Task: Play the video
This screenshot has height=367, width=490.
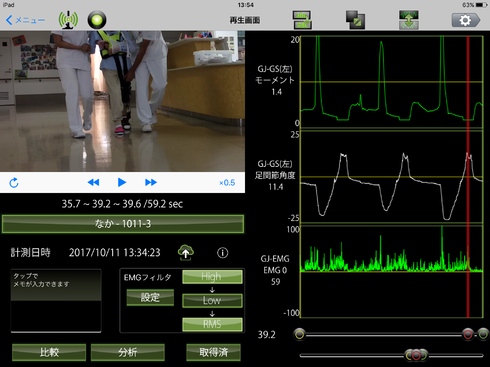Action: coord(122,182)
